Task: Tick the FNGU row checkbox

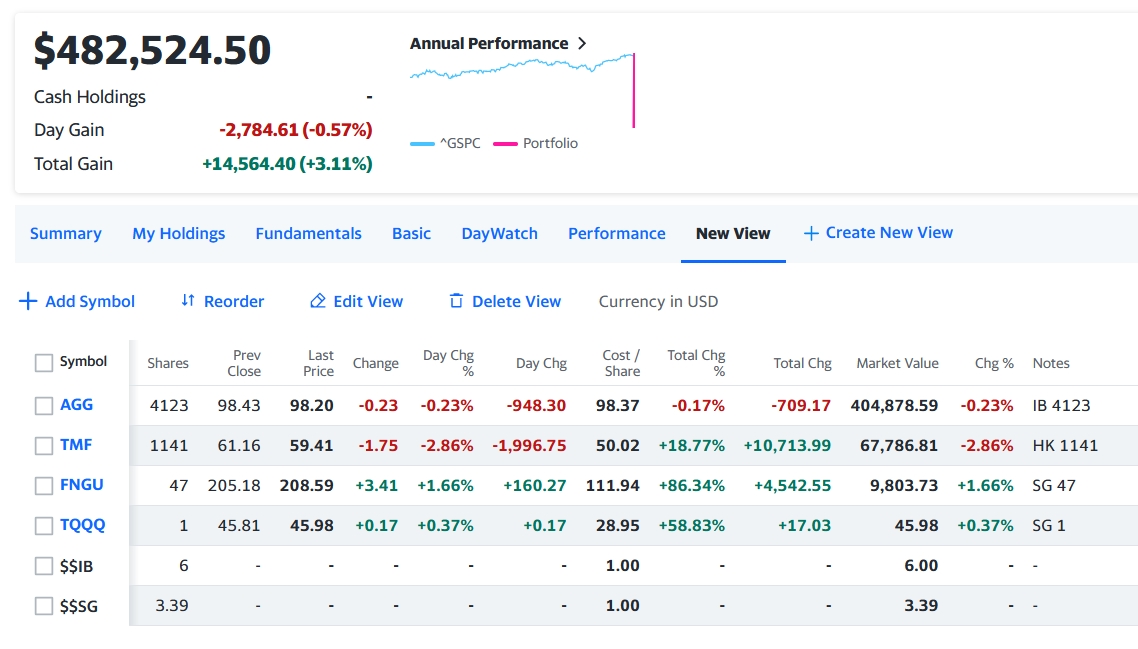Action: 44,486
